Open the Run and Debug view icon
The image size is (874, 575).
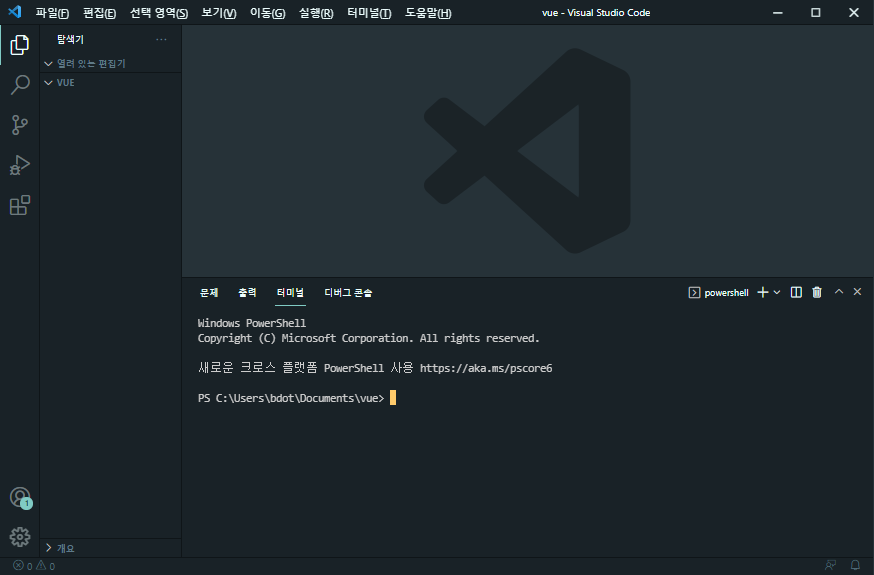[x=20, y=165]
